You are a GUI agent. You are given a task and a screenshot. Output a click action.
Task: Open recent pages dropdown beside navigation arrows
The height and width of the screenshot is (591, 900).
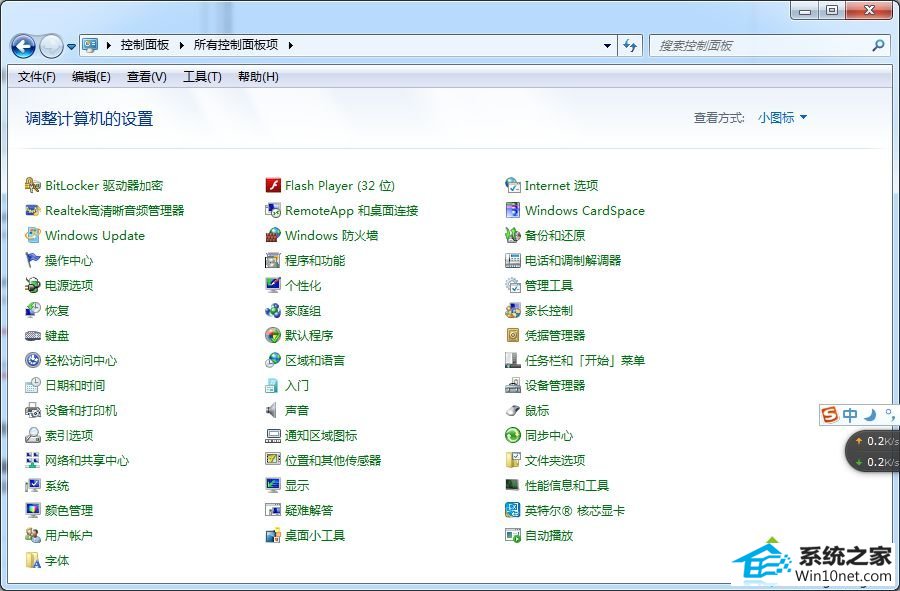pos(71,46)
